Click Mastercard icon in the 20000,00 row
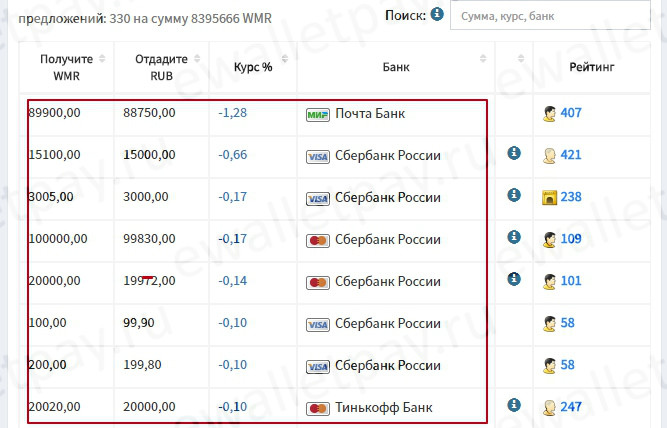 coord(318,282)
